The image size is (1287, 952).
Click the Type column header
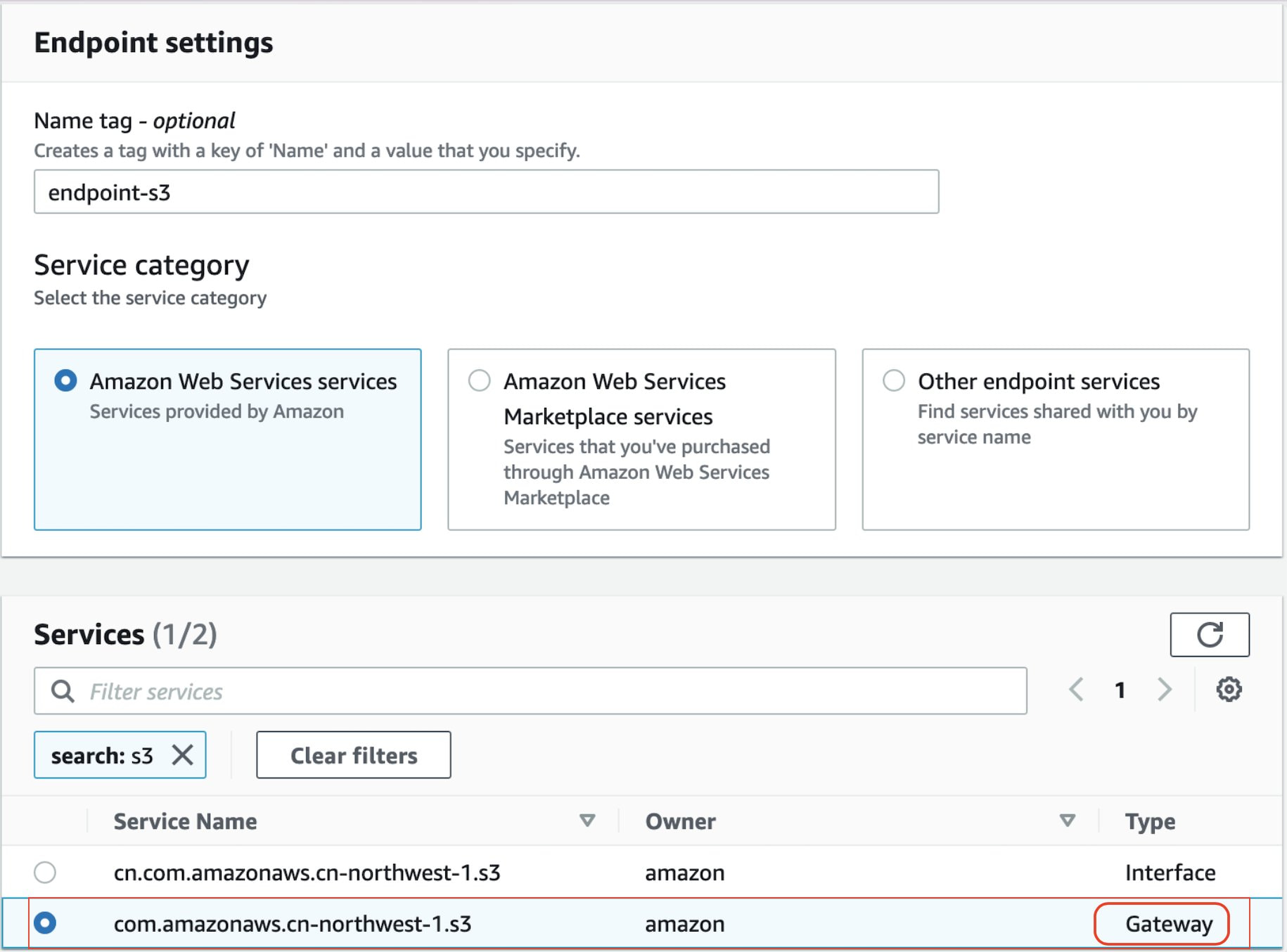[1150, 821]
